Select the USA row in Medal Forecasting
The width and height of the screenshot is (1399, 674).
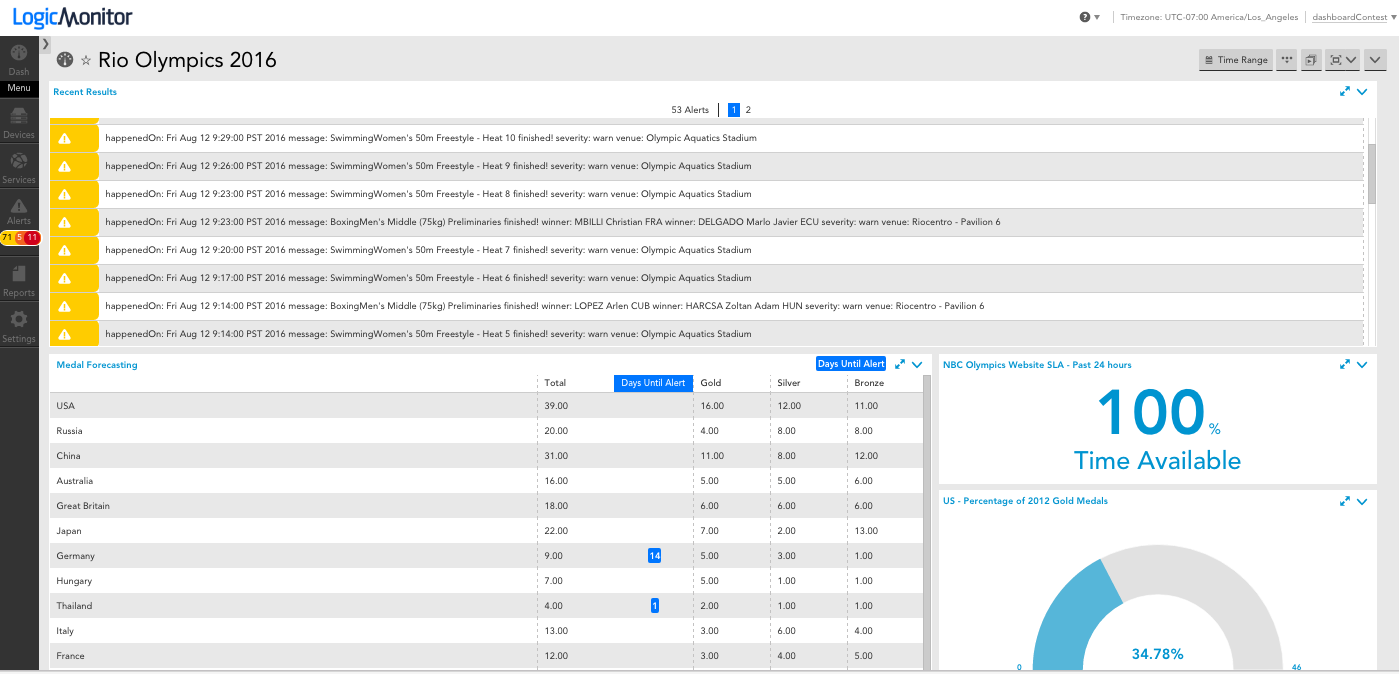click(x=486, y=406)
